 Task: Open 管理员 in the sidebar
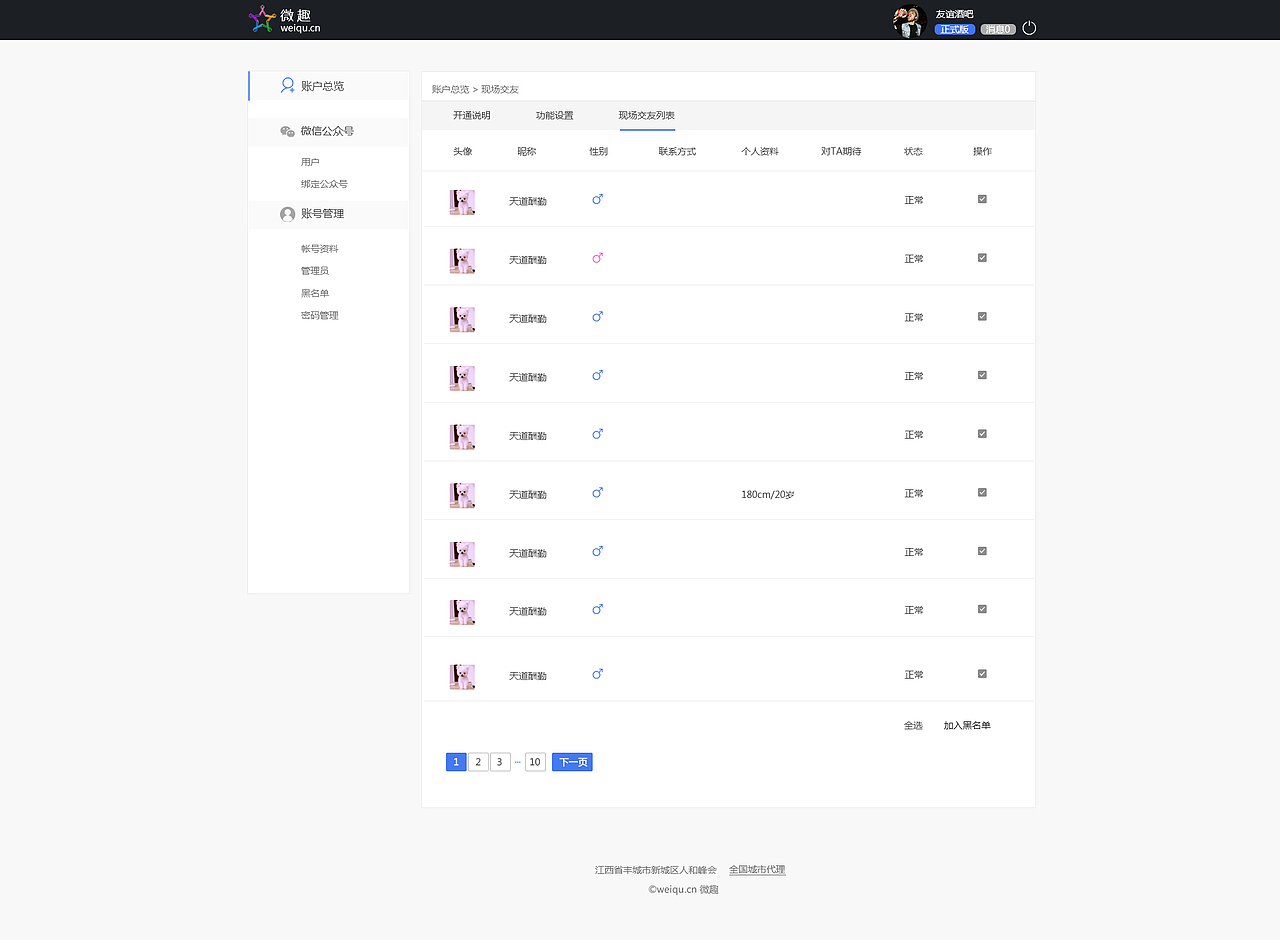314,271
